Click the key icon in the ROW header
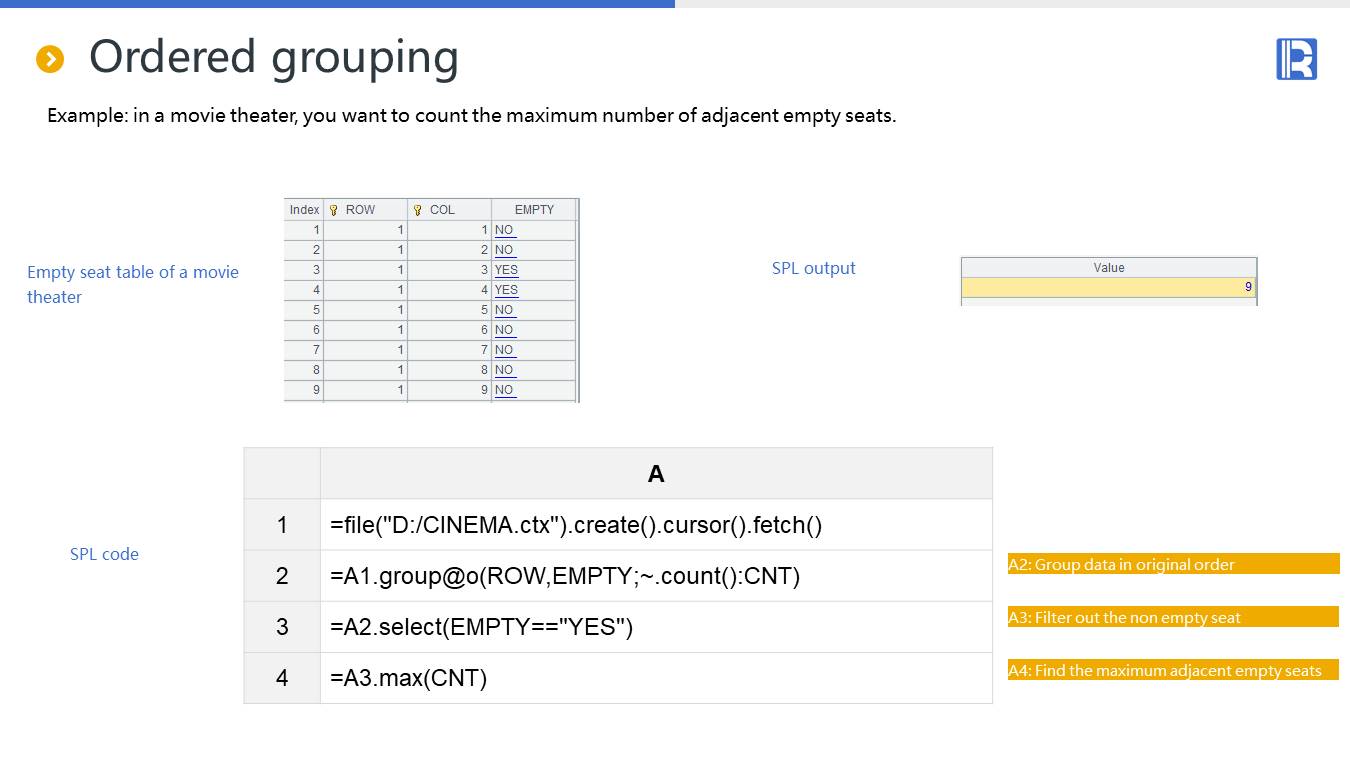Image resolution: width=1350 pixels, height=759 pixels. (x=334, y=210)
